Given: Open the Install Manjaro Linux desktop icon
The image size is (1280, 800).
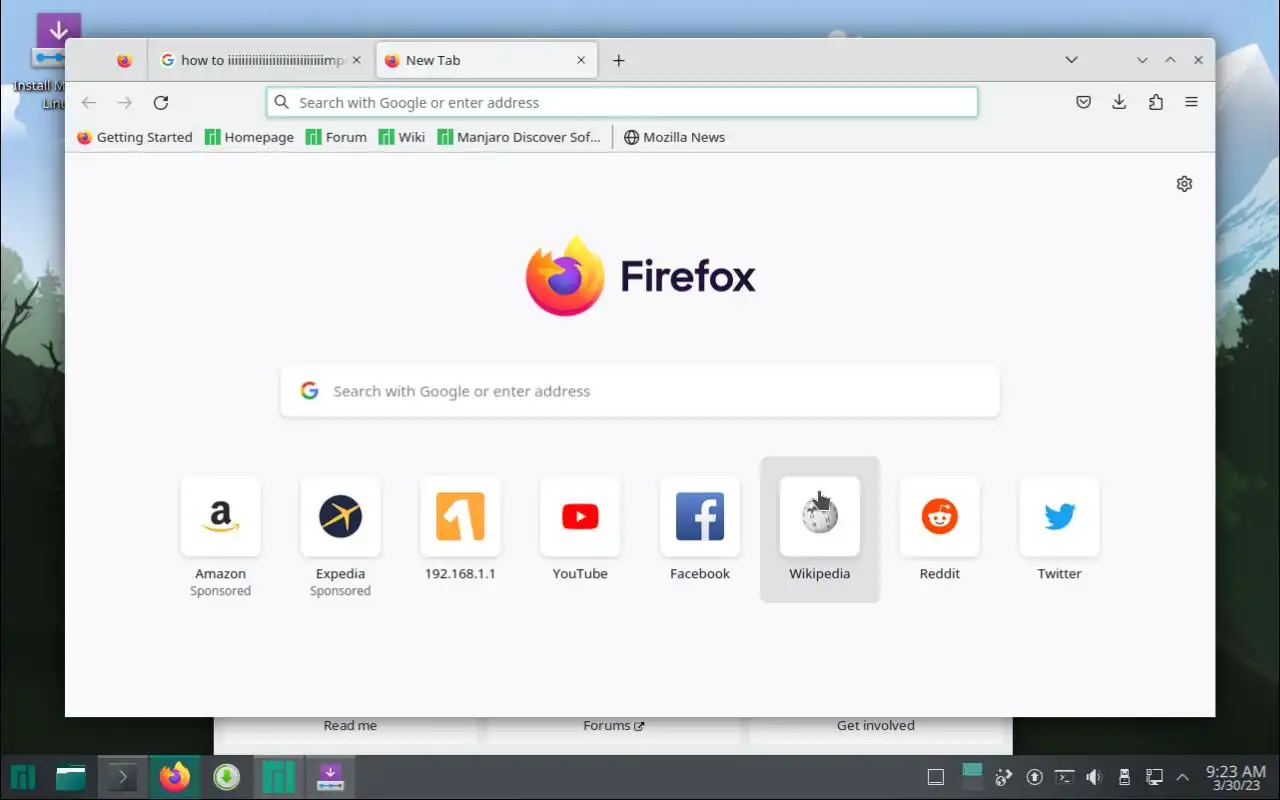Looking at the screenshot, I should coord(58,62).
